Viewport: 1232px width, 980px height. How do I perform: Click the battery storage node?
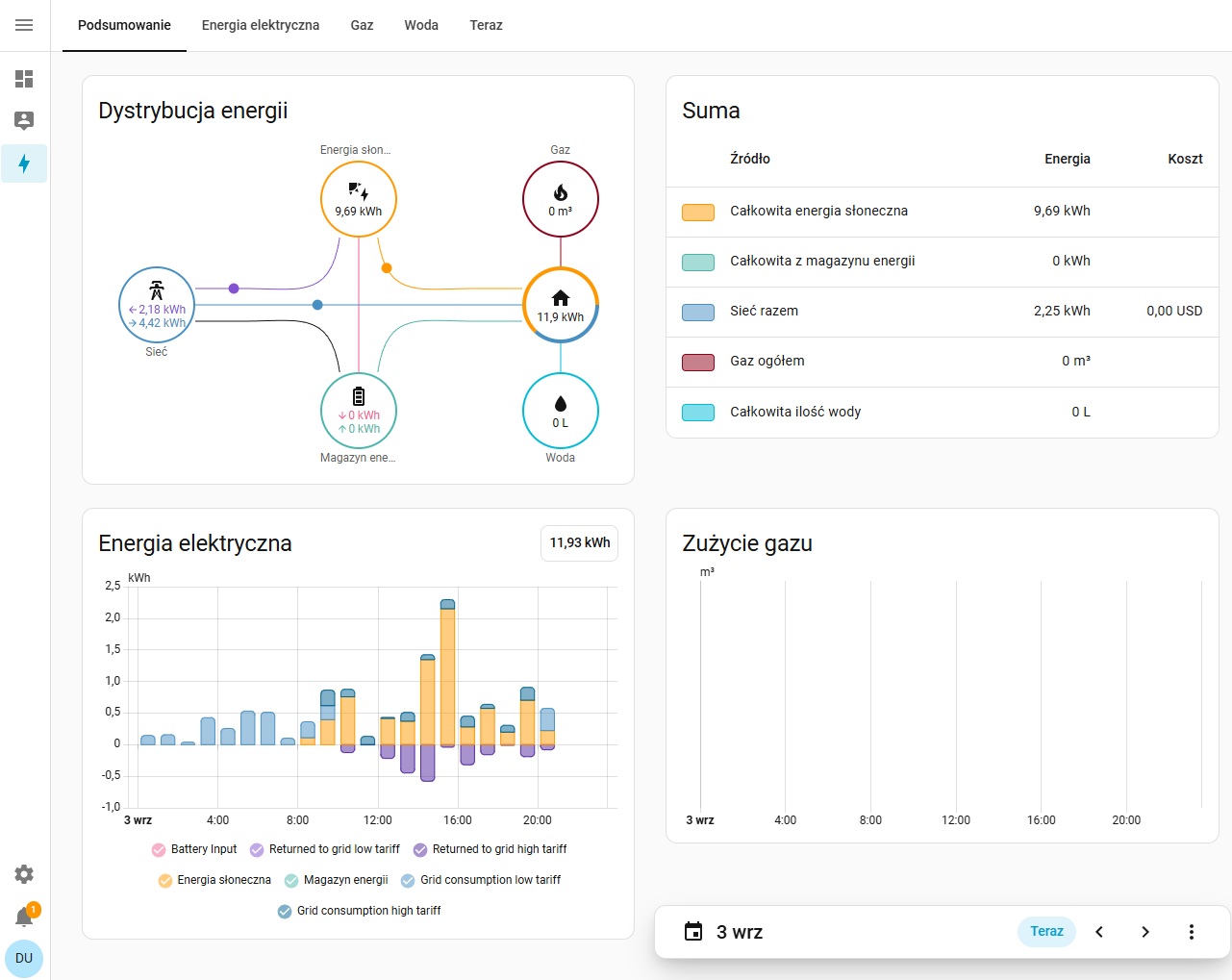coord(359,411)
